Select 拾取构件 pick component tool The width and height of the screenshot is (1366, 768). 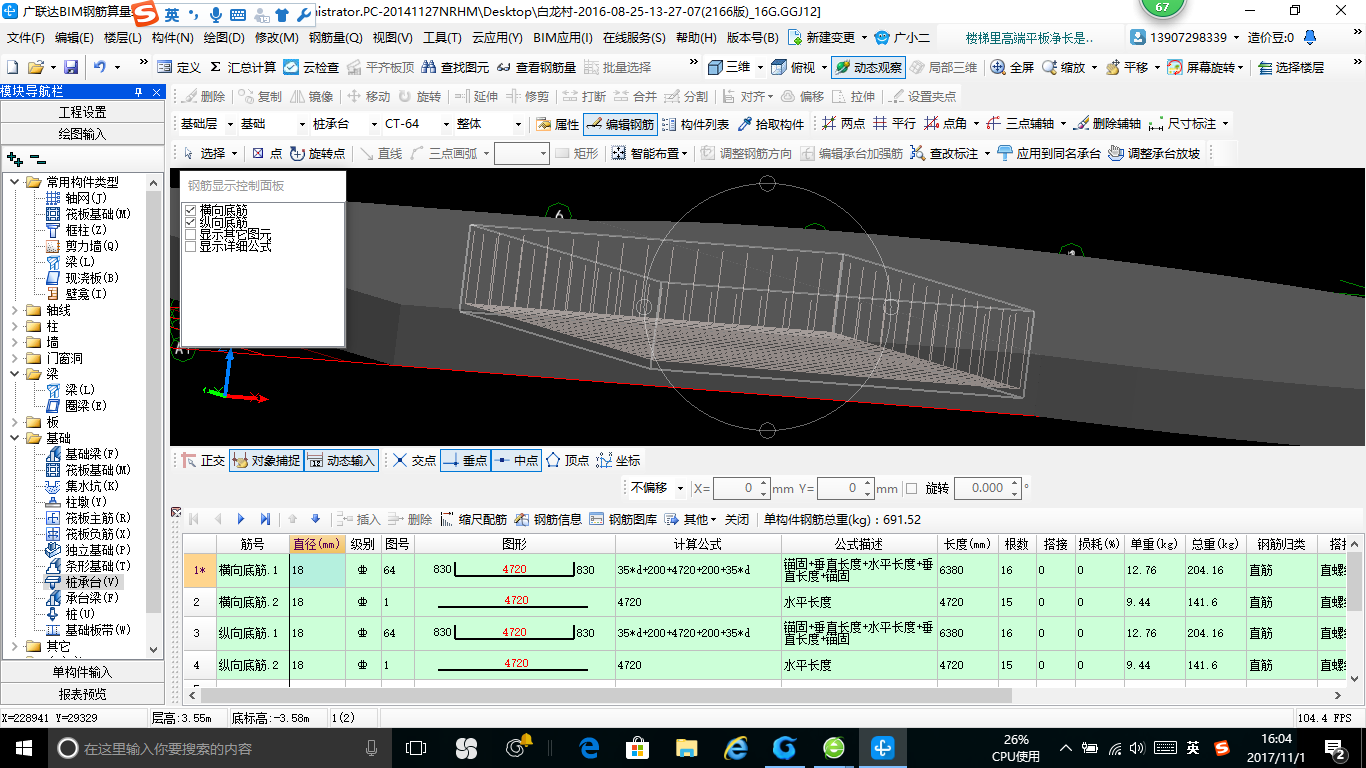tap(770, 124)
